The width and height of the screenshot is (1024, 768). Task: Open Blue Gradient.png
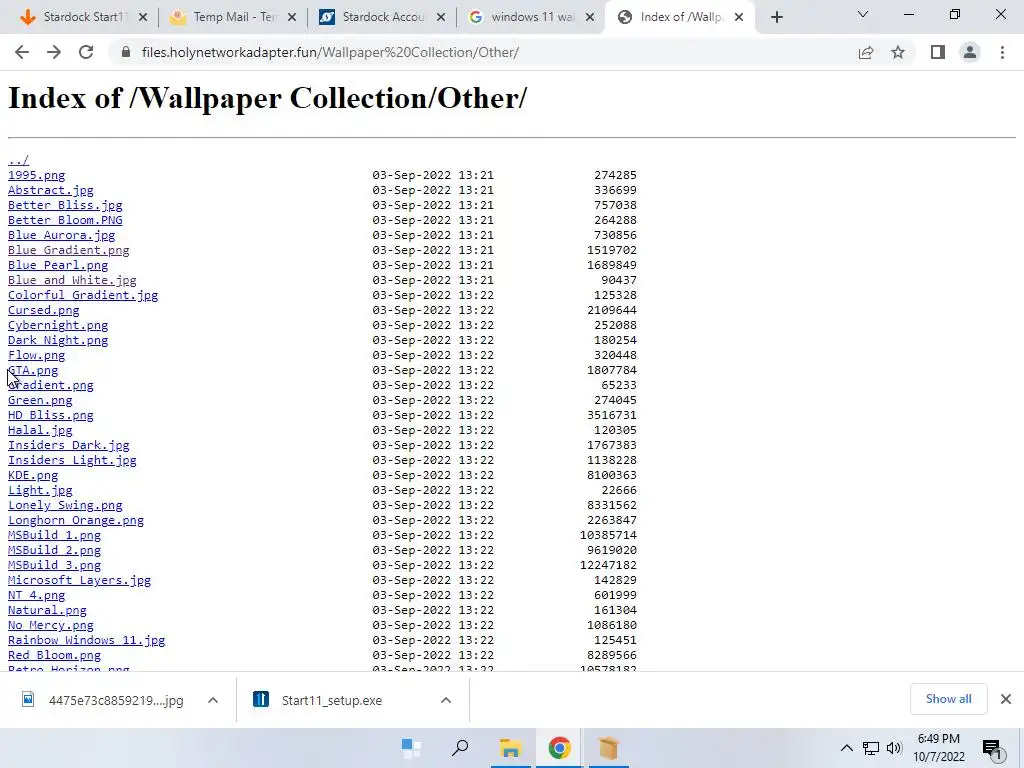tap(69, 250)
